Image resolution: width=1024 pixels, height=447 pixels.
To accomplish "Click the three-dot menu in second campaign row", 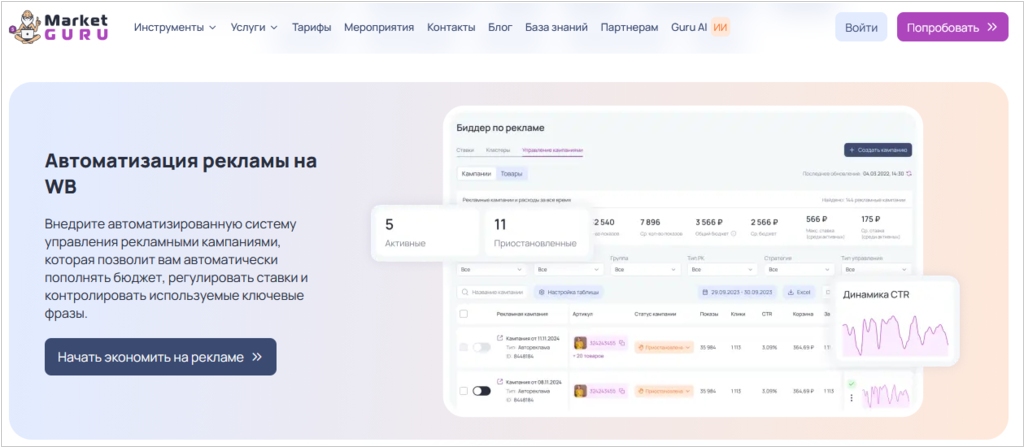I will (851, 397).
